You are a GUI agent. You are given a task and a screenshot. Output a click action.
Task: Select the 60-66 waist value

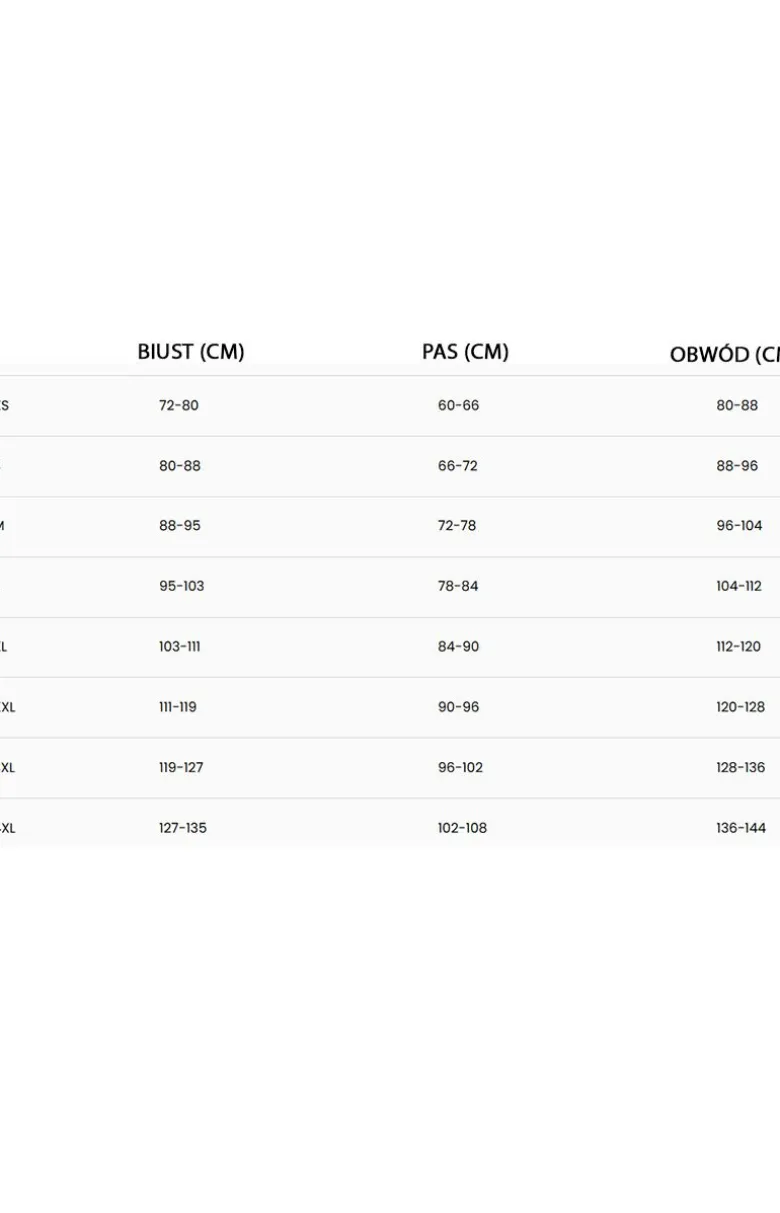[458, 405]
